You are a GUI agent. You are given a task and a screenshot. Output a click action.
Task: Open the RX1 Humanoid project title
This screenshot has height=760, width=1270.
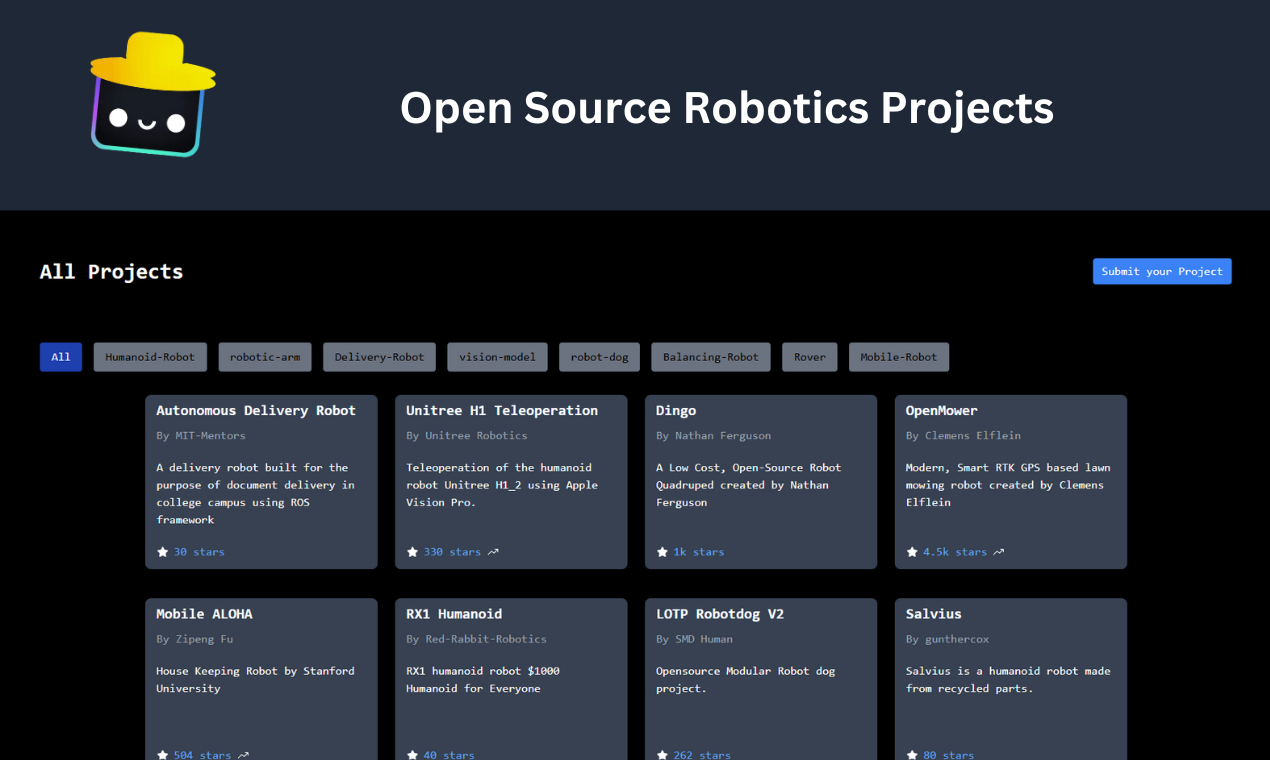point(454,614)
